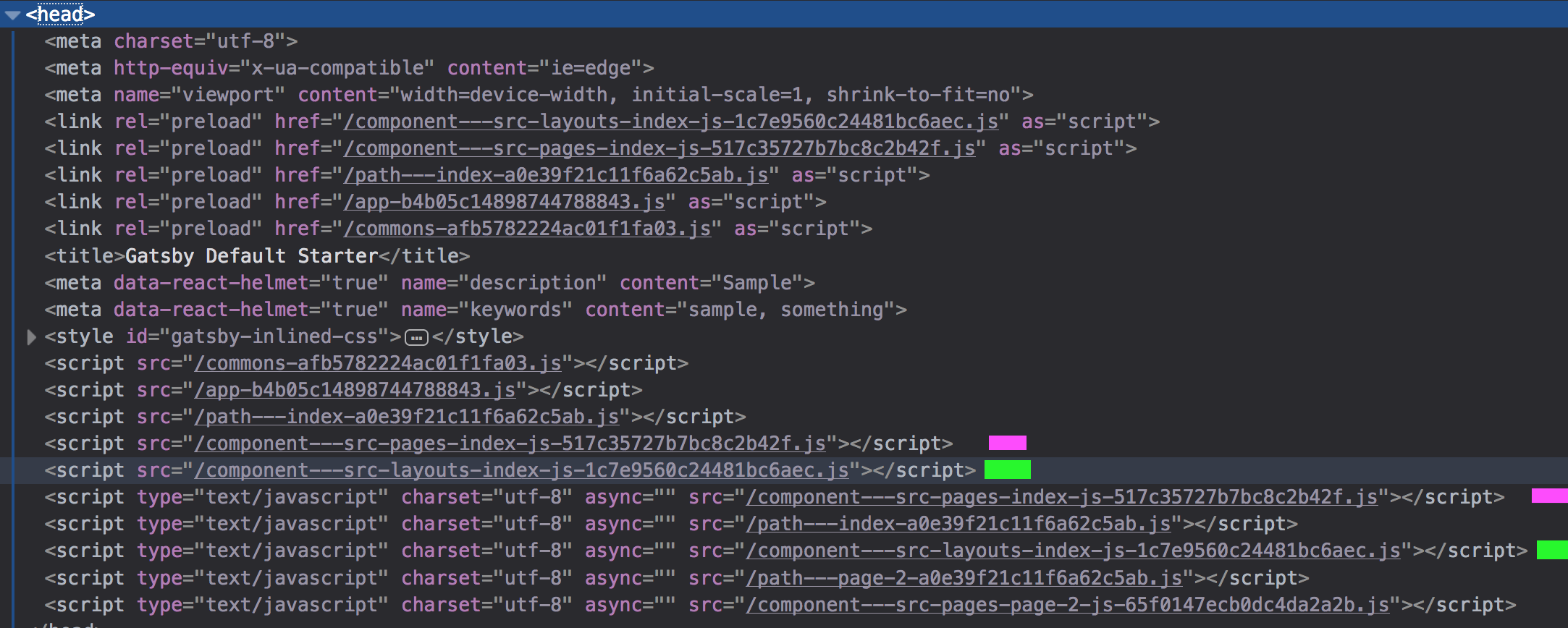
Task: Open layouts-index-js src in the async script row
Action: click(1074, 551)
